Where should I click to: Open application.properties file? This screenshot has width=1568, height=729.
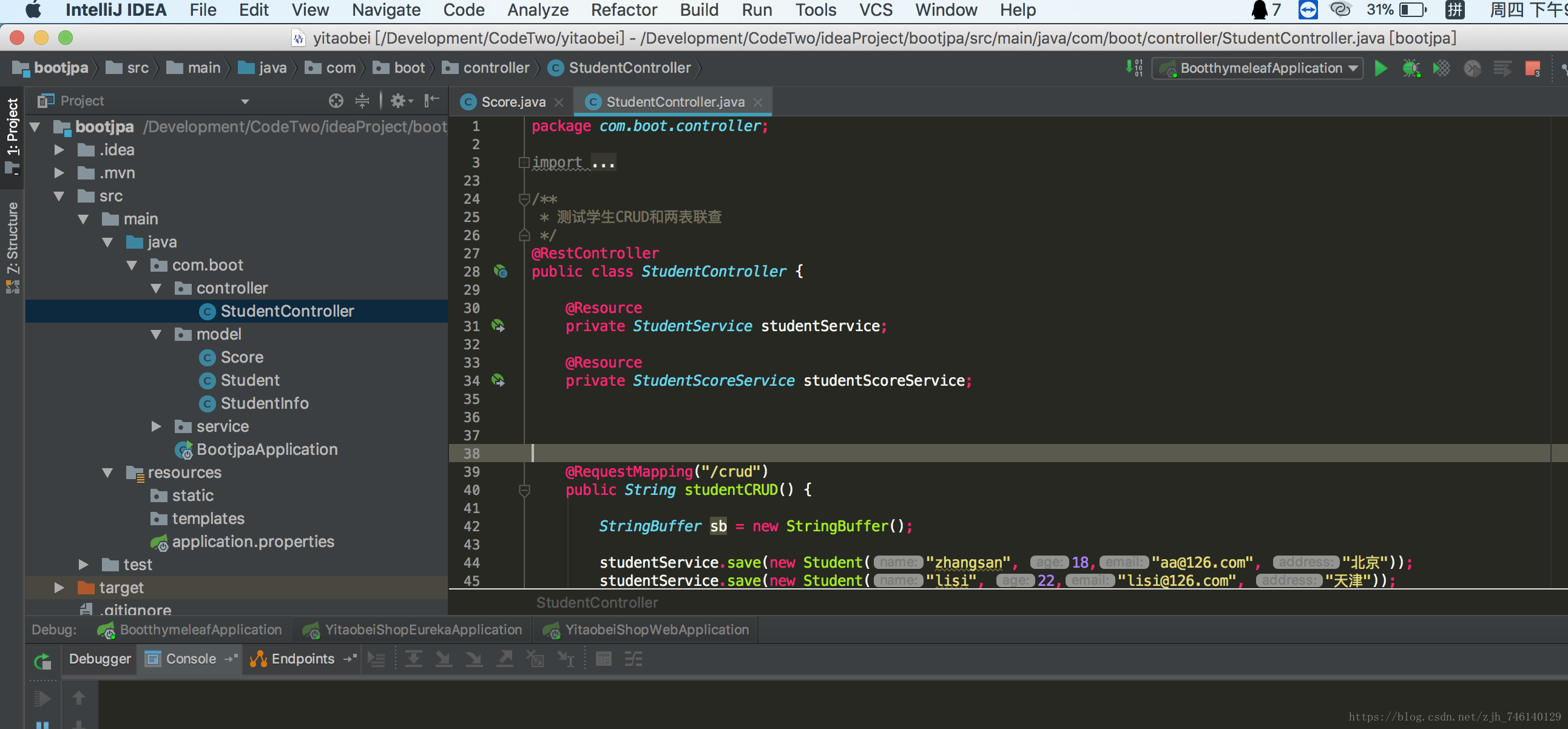[252, 542]
